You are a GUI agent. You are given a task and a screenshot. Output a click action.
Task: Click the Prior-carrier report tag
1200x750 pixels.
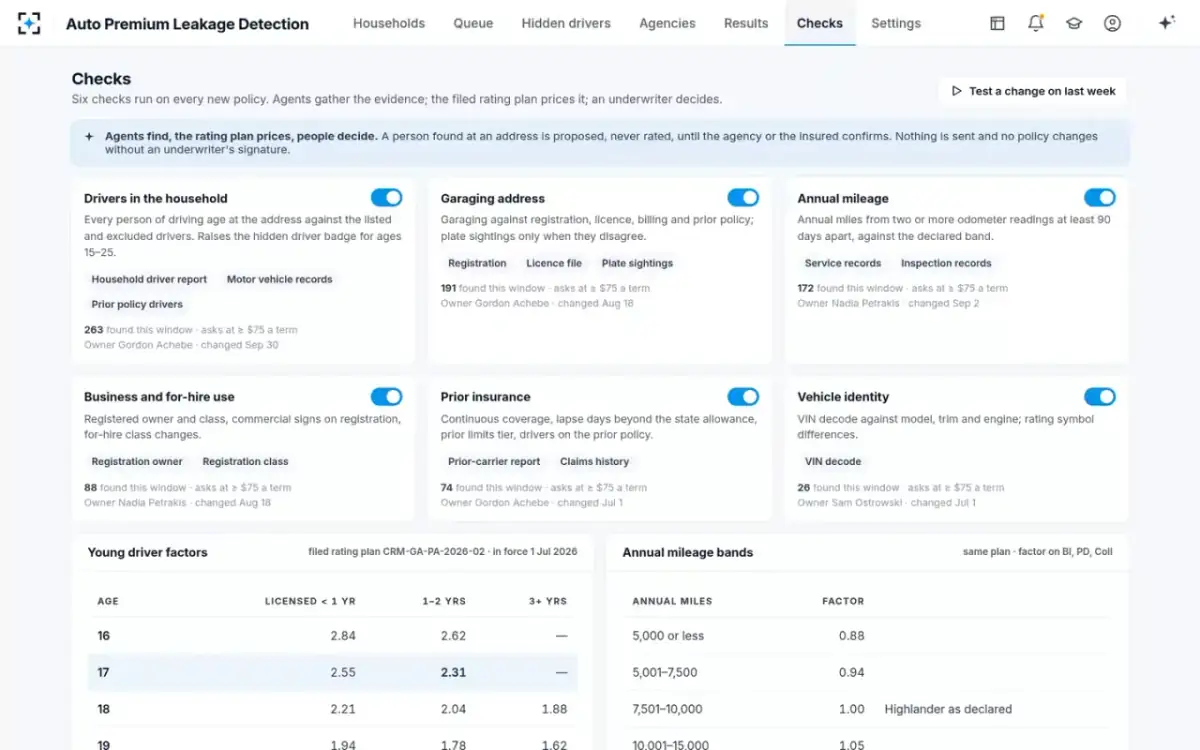pyautogui.click(x=494, y=462)
